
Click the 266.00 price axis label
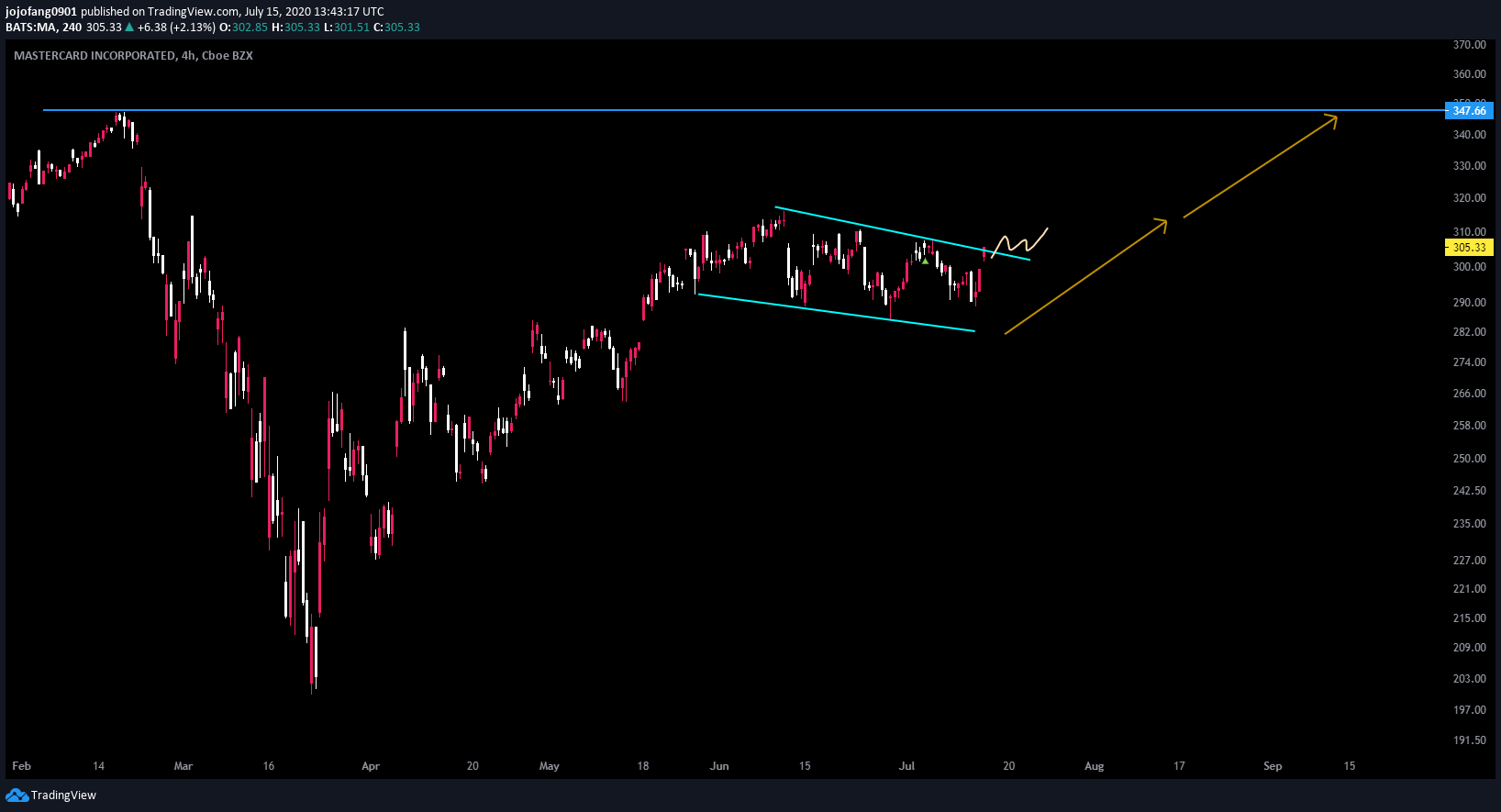(1469, 393)
